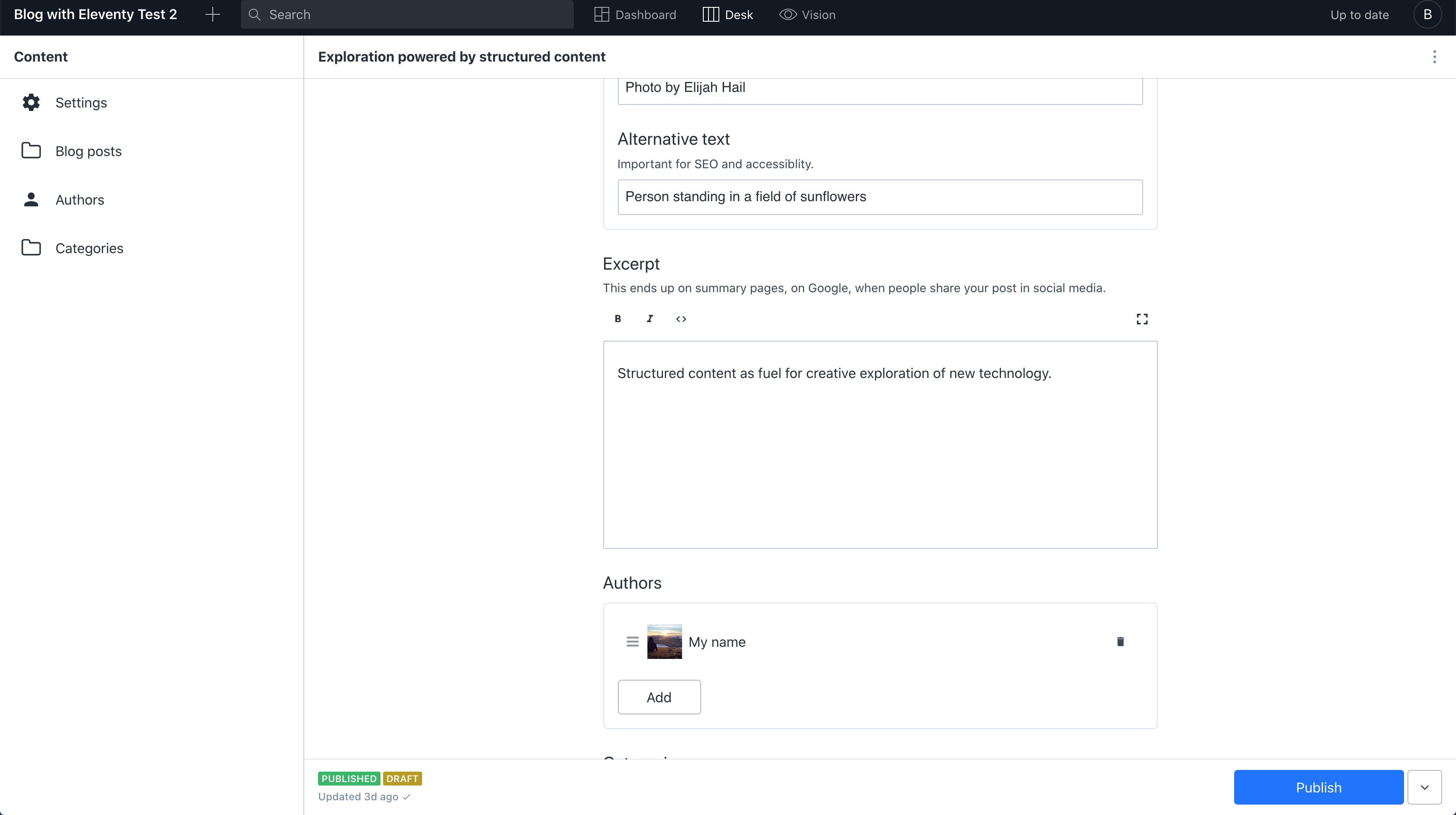Click the B user avatar
The height and width of the screenshot is (815, 1456).
[1427, 15]
